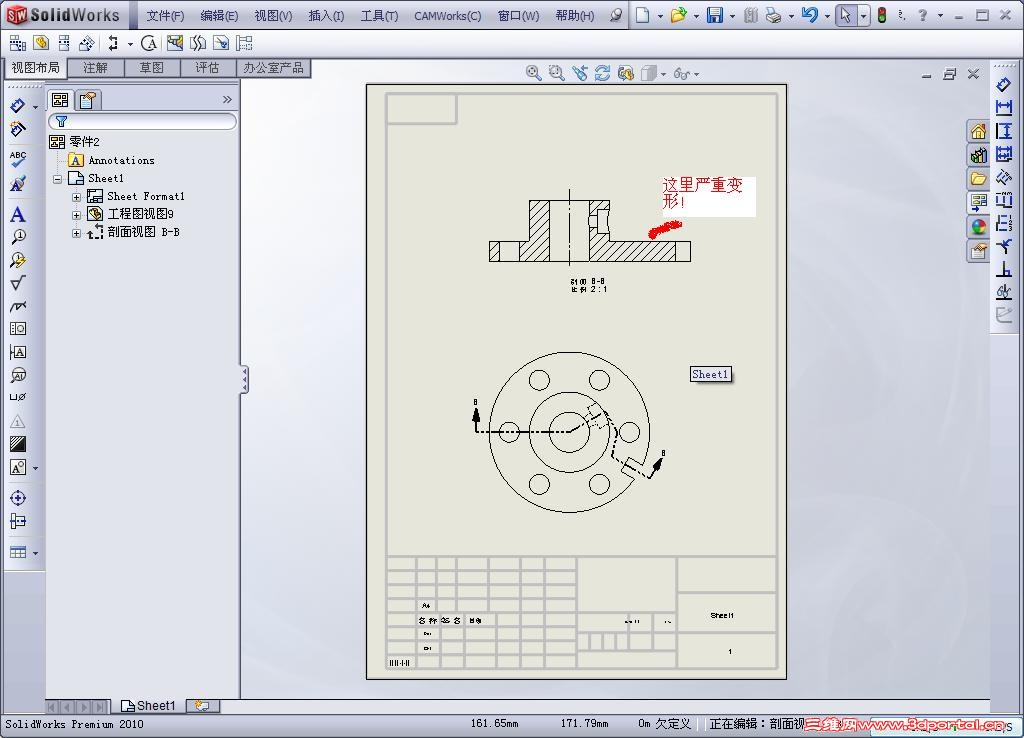Click the Section View icon in toolbar

[x=113, y=44]
